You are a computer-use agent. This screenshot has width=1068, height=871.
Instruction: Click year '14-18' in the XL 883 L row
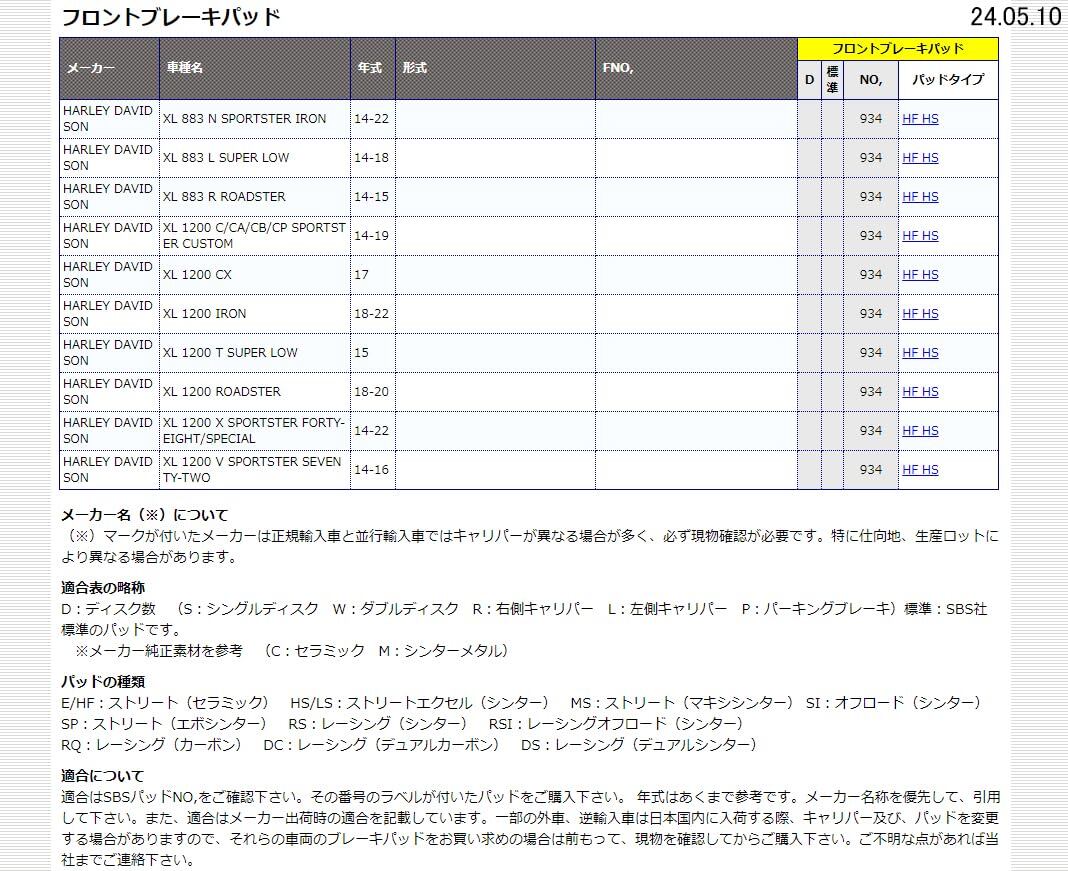pos(371,157)
